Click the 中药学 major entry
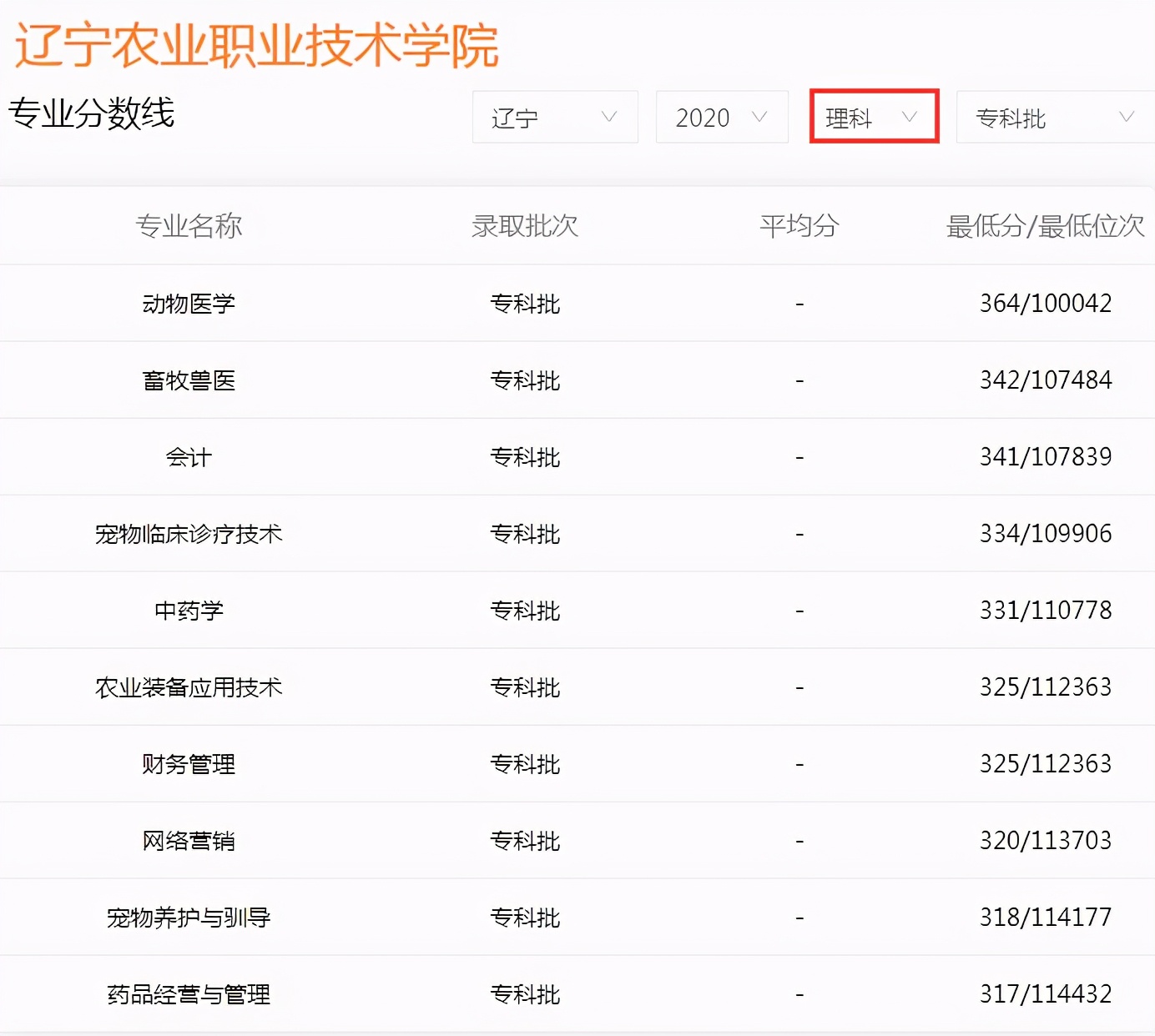Image resolution: width=1155 pixels, height=1036 pixels. coord(189,610)
